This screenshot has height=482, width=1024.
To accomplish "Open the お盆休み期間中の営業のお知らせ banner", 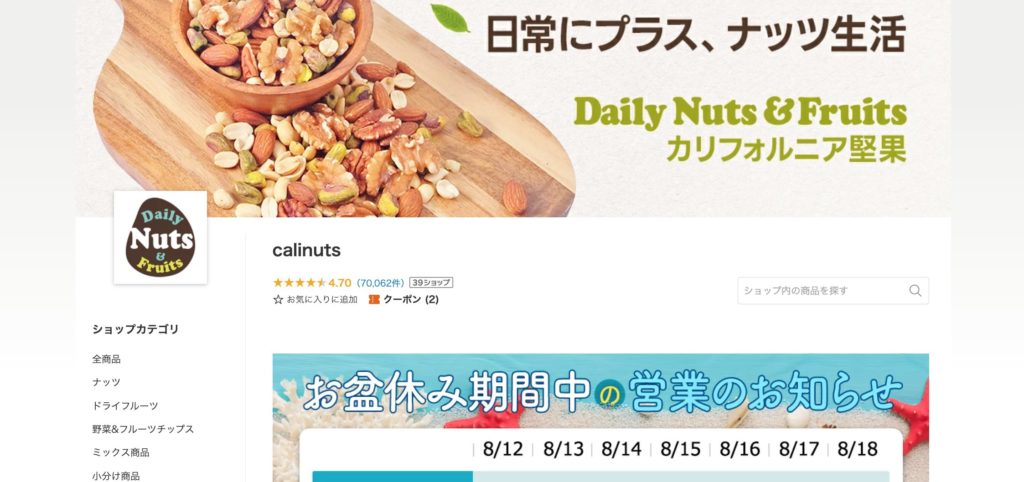I will coord(601,418).
